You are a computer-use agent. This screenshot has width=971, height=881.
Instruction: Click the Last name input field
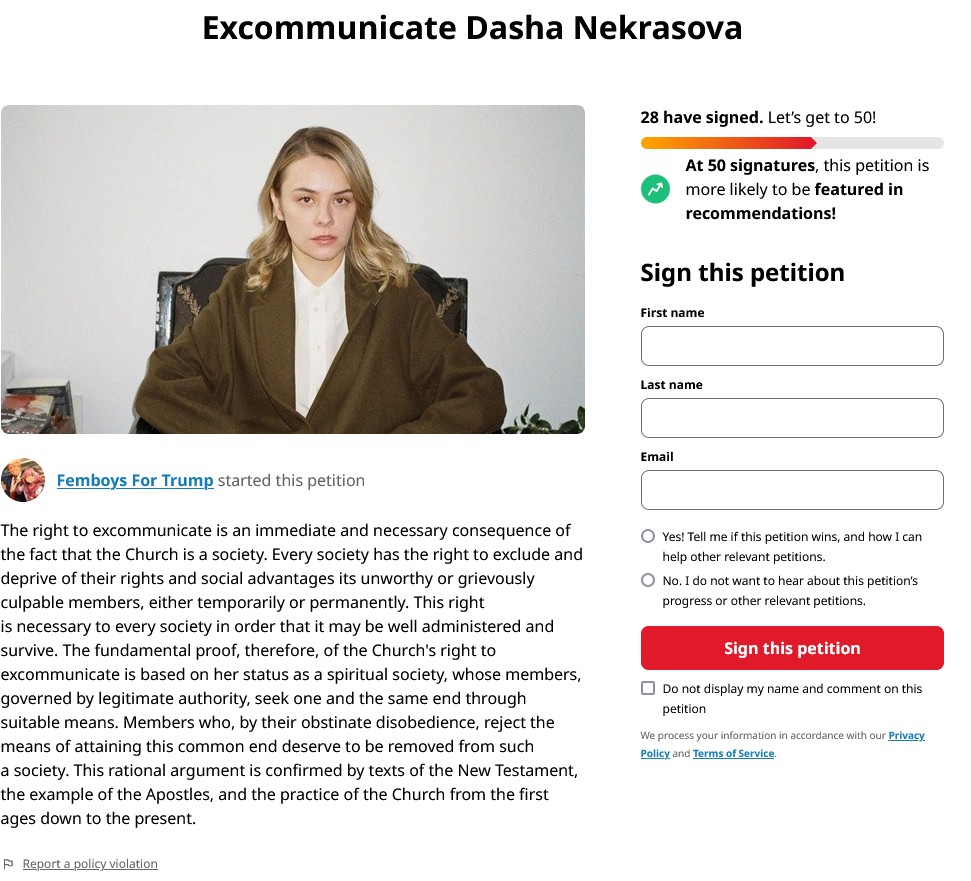pyautogui.click(x=792, y=418)
